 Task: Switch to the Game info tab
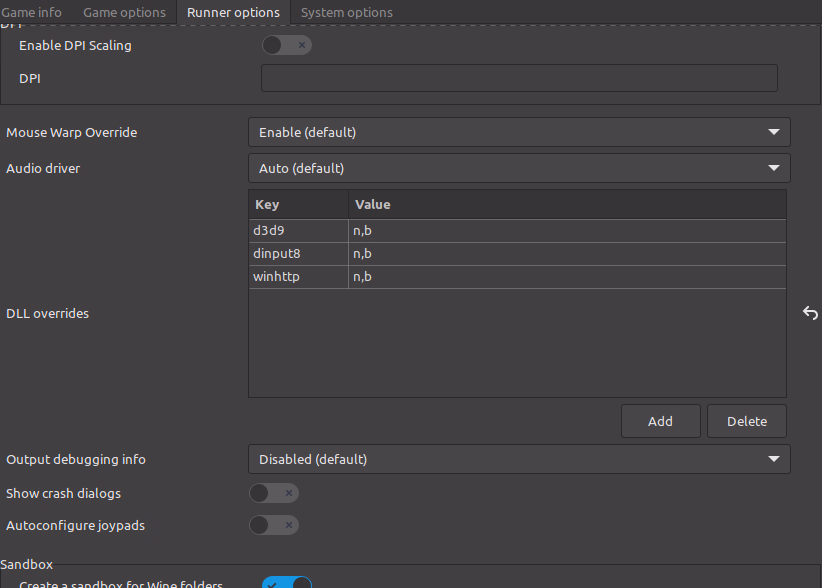point(31,13)
